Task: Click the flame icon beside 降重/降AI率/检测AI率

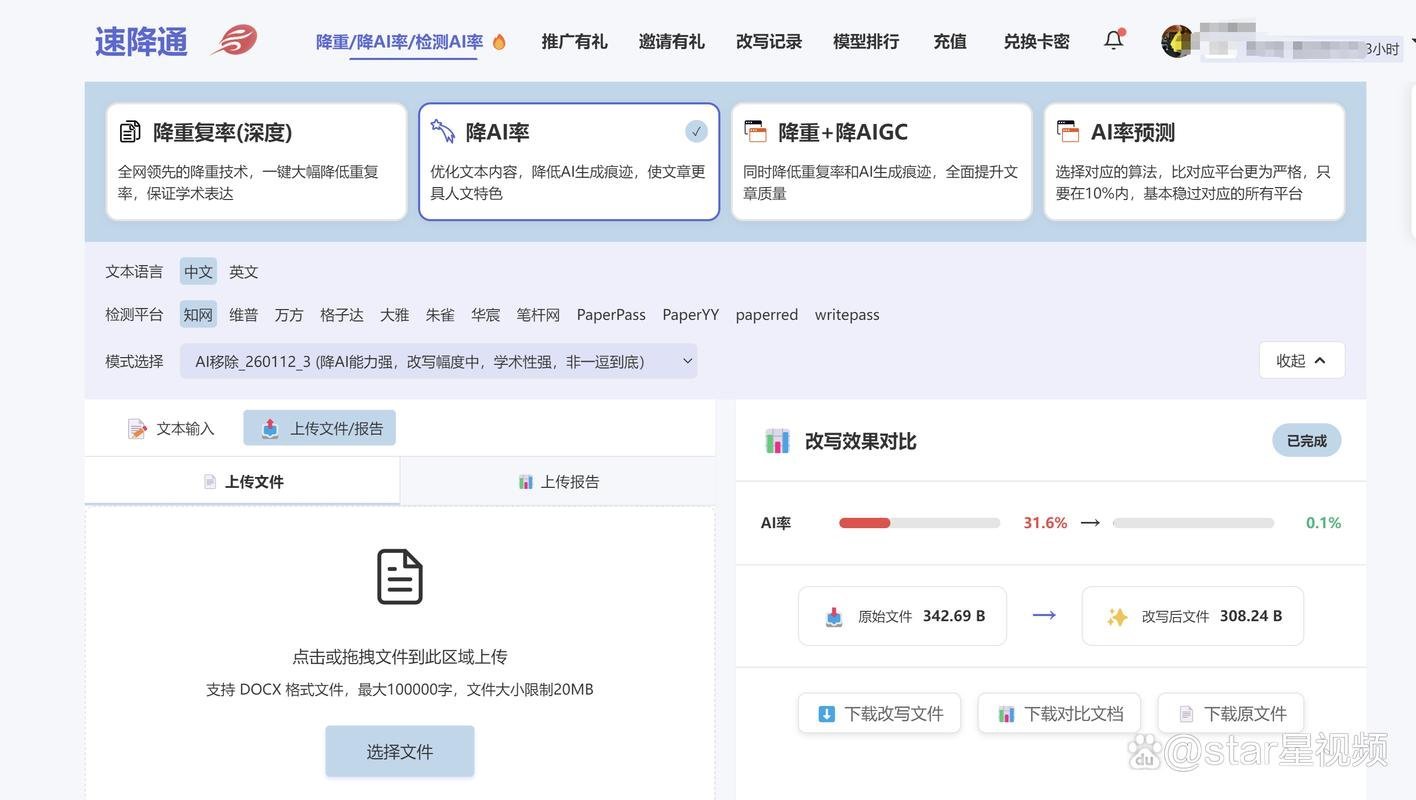Action: coord(499,42)
